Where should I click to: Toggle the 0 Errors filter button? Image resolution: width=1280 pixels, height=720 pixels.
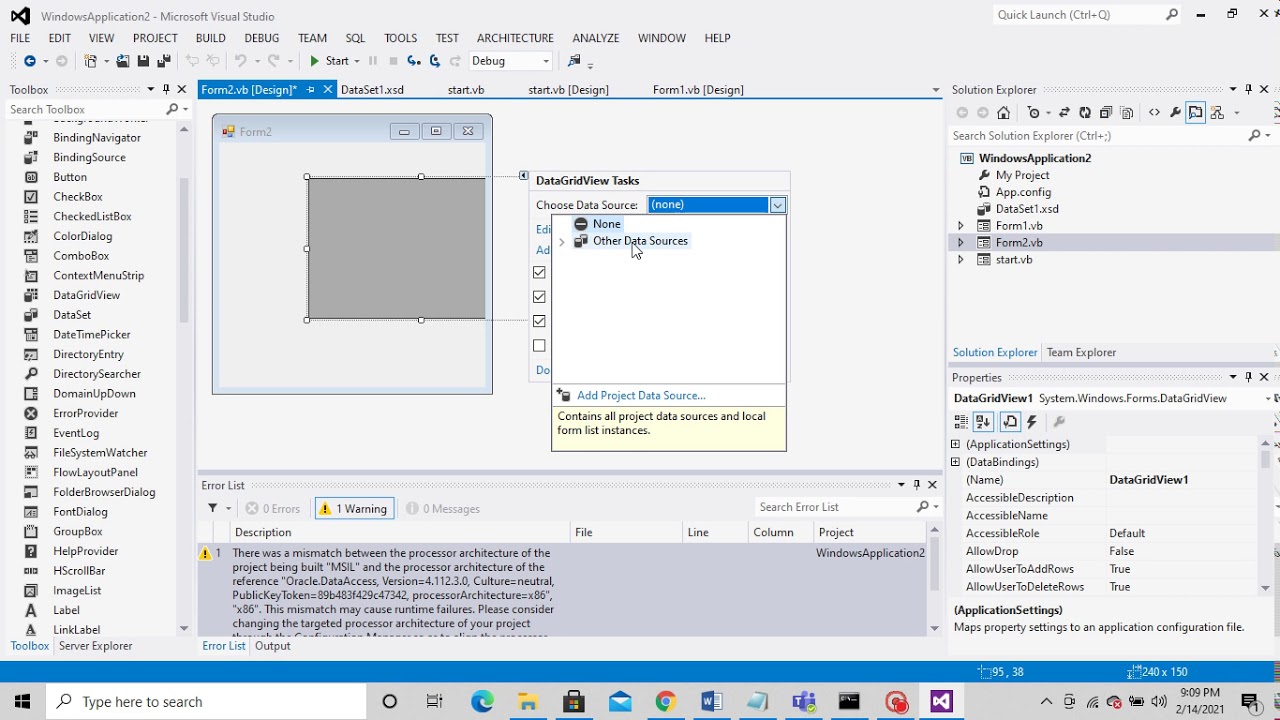272,508
